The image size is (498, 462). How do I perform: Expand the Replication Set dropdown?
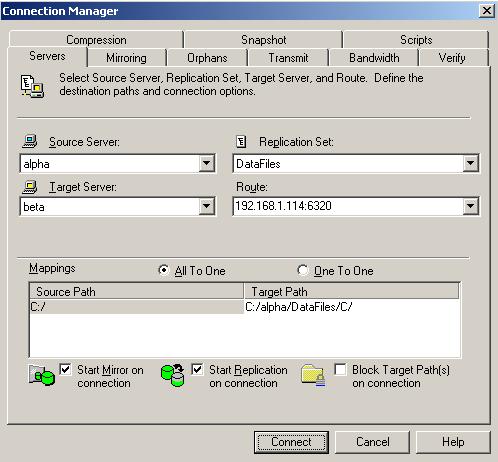click(x=470, y=163)
